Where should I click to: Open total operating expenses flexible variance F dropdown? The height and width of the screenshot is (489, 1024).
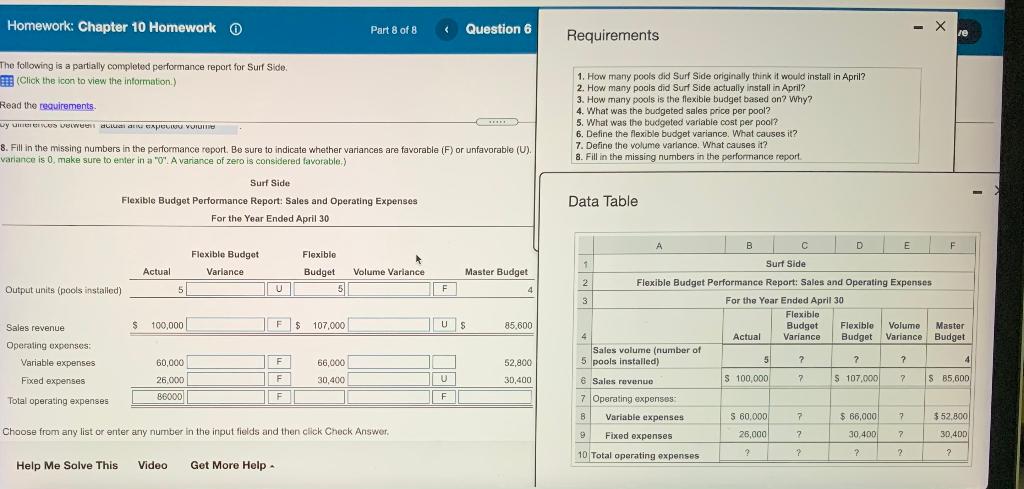click(x=278, y=396)
